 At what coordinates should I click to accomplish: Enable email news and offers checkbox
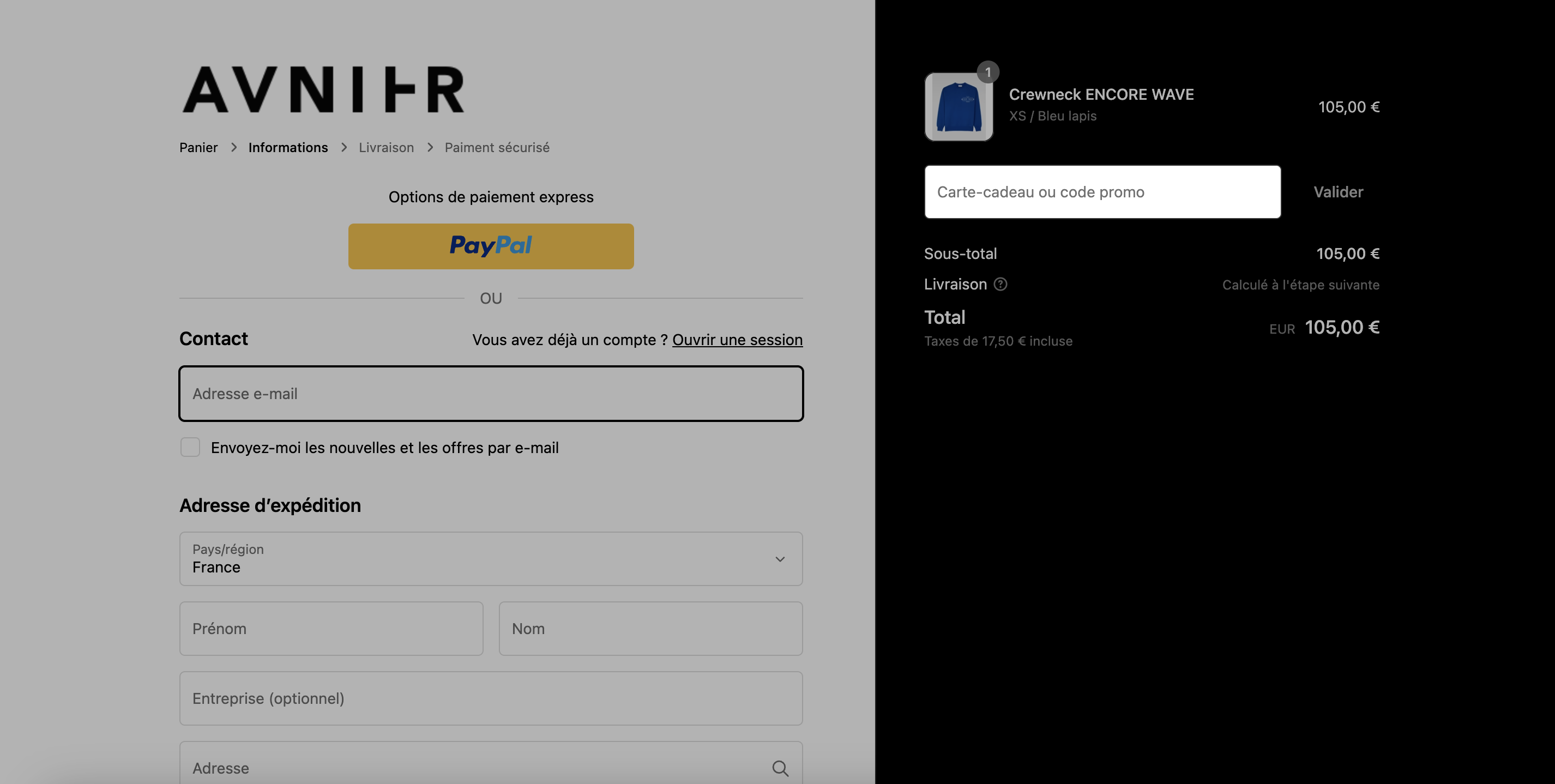coord(190,447)
